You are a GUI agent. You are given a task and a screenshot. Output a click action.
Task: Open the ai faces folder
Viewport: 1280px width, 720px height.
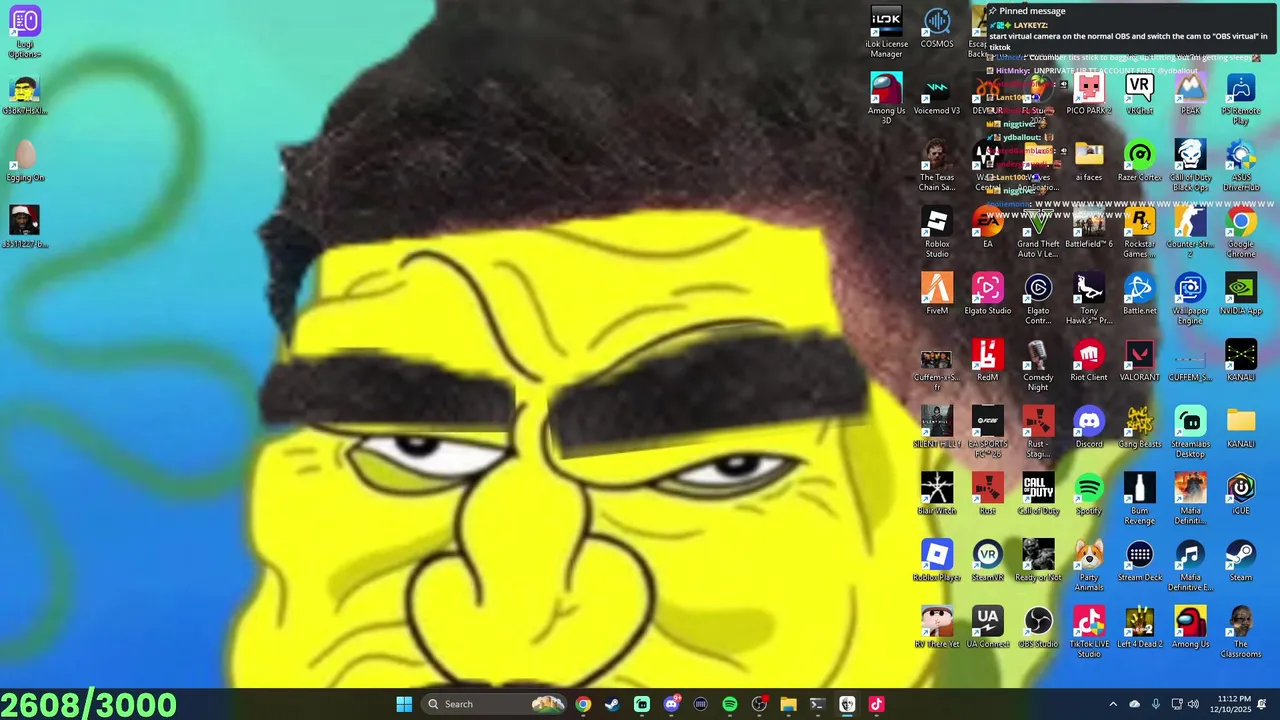click(x=1089, y=161)
